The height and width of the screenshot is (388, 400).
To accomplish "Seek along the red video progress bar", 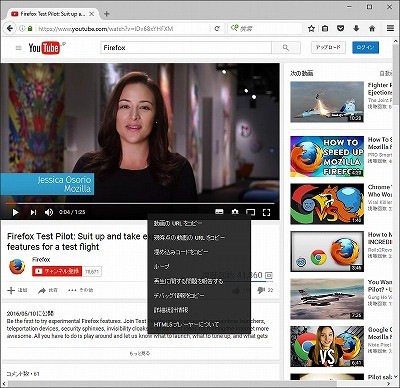I will tap(140, 203).
